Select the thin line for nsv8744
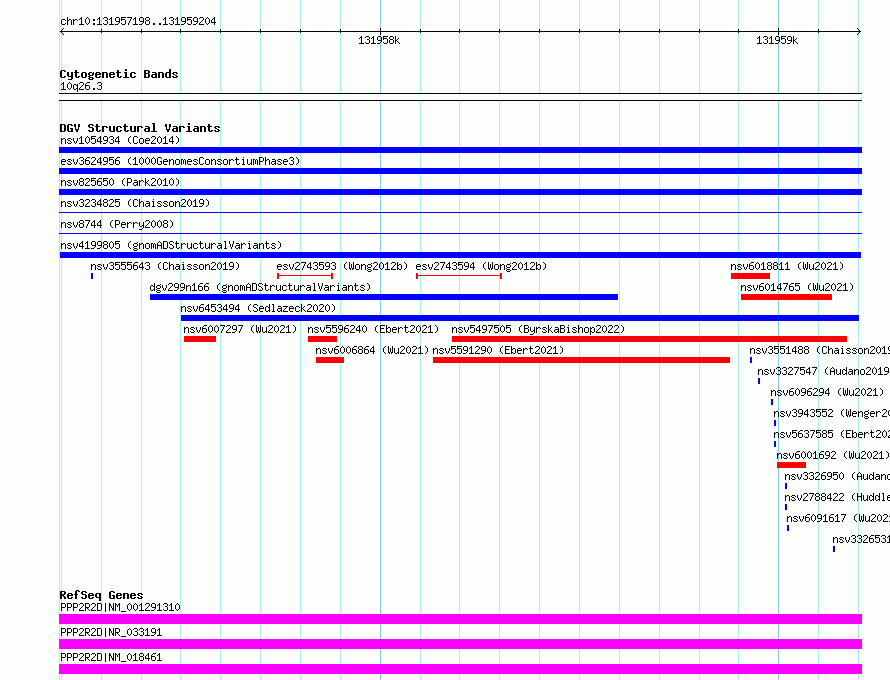Viewport: 890px width, 680px height. [460, 234]
